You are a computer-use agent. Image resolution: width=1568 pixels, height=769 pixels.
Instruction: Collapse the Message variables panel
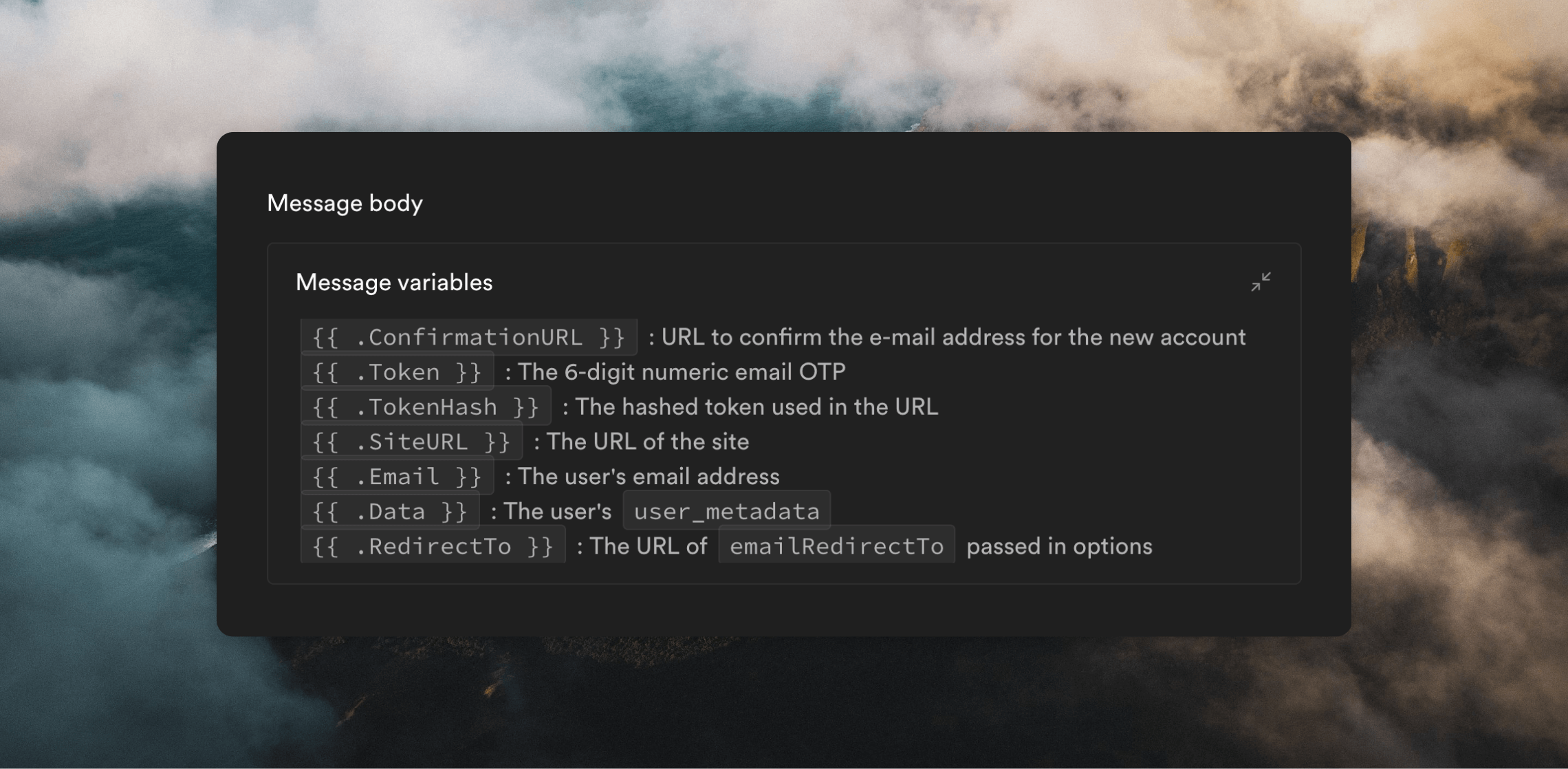click(x=1261, y=281)
